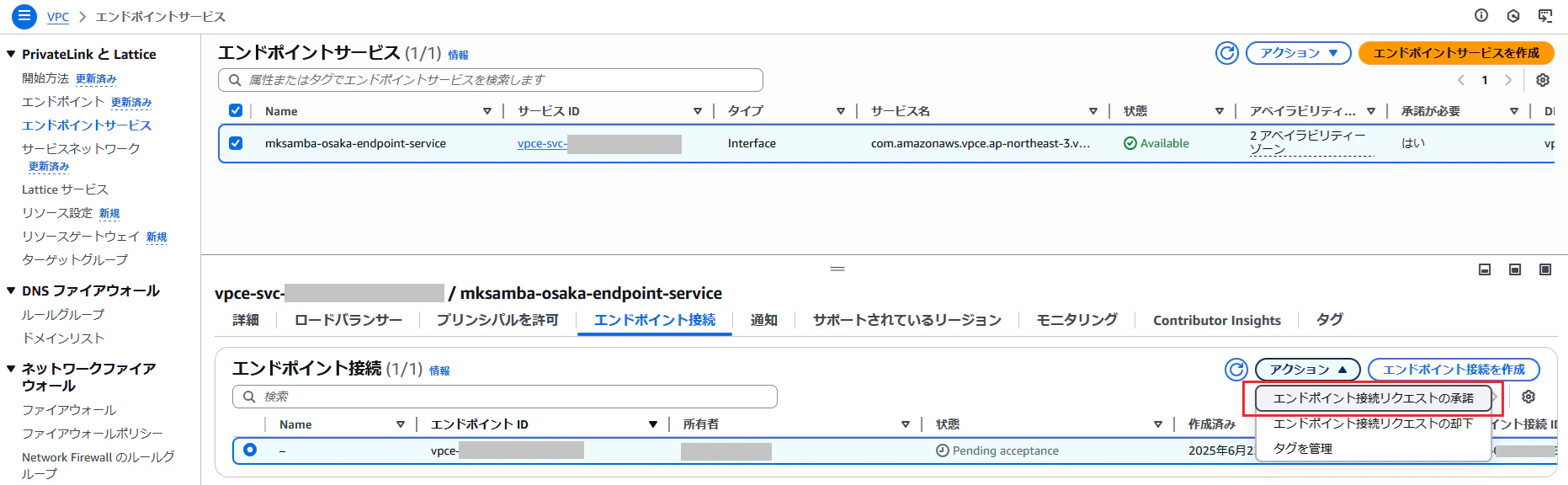The image size is (1568, 485).
Task: Click the info icon in top bar
Action: 1481,15
